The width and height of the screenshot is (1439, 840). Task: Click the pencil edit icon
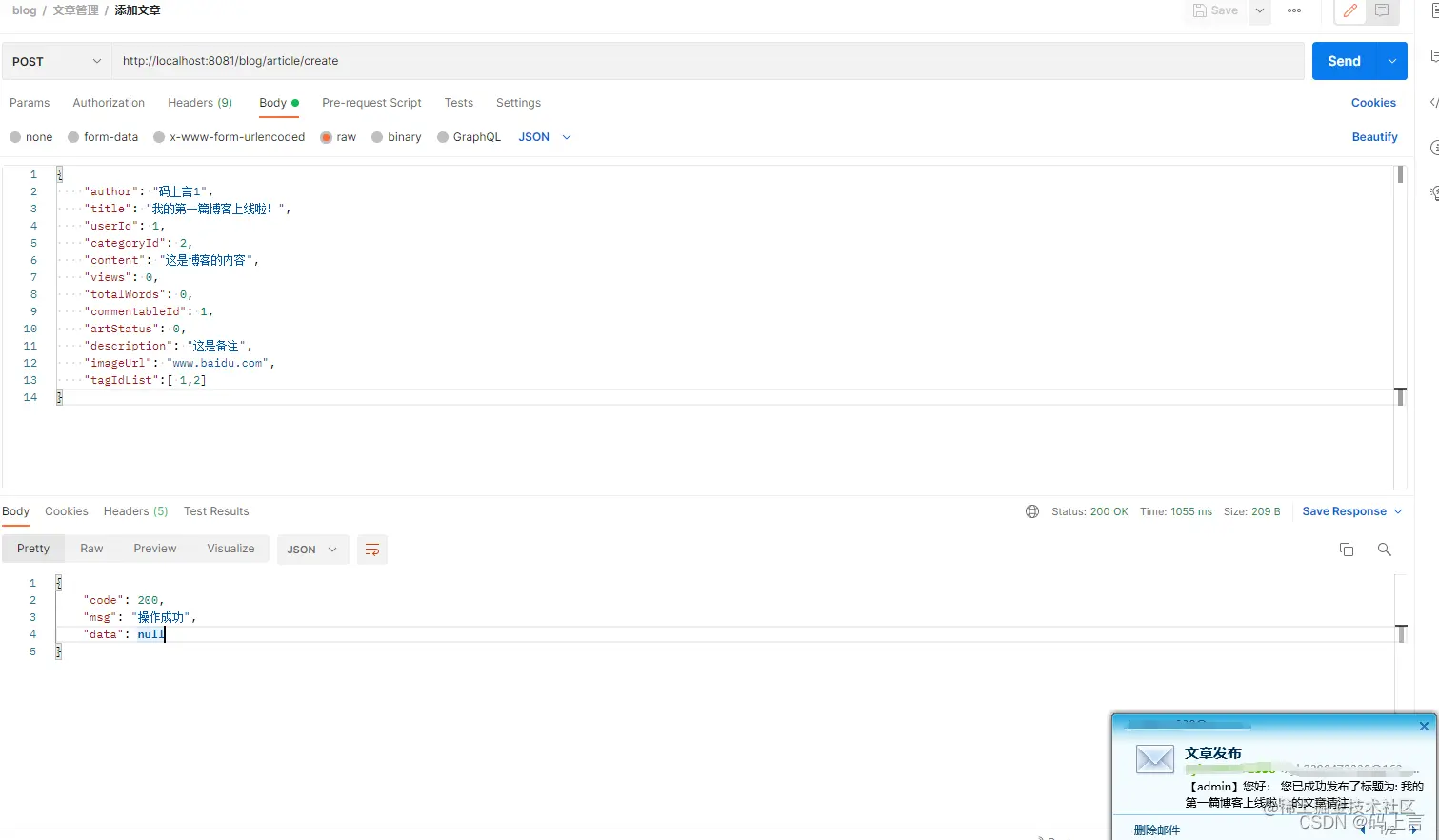pos(1349,11)
